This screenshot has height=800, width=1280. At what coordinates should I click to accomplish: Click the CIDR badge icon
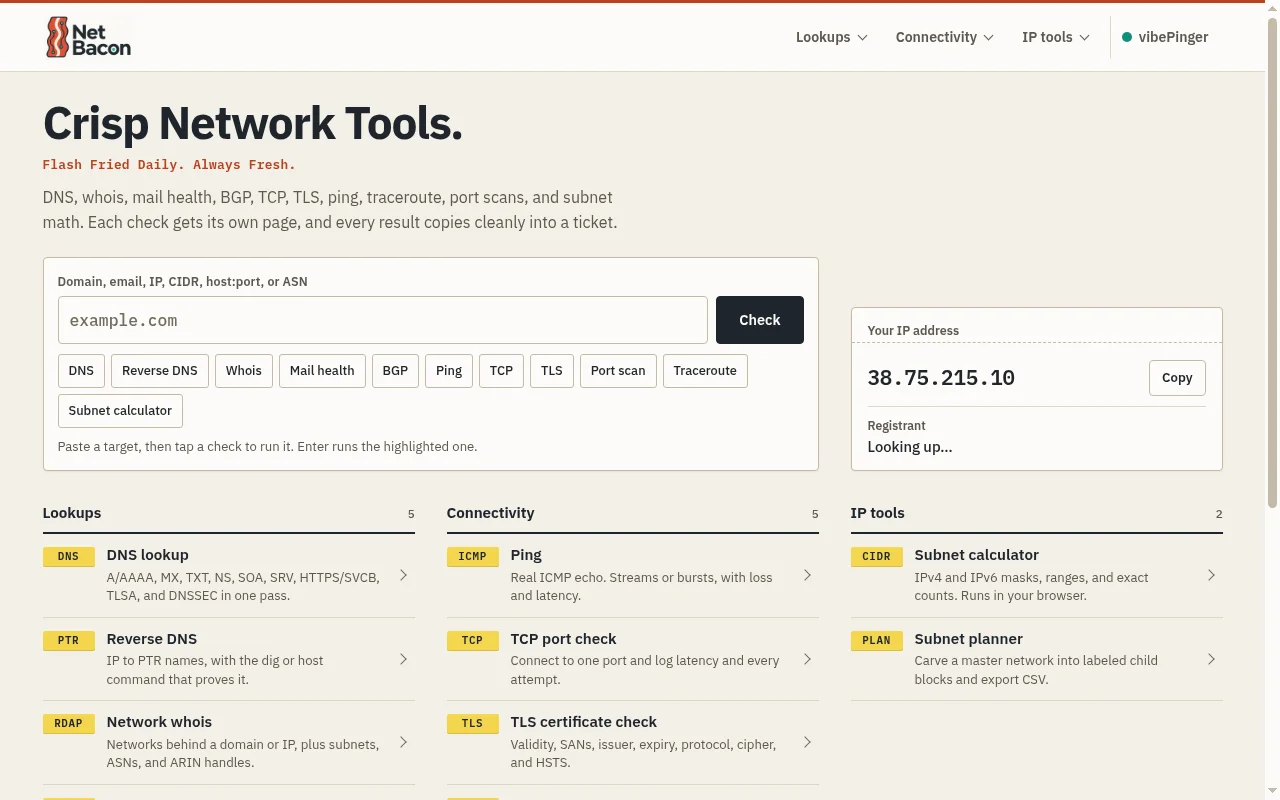point(876,557)
